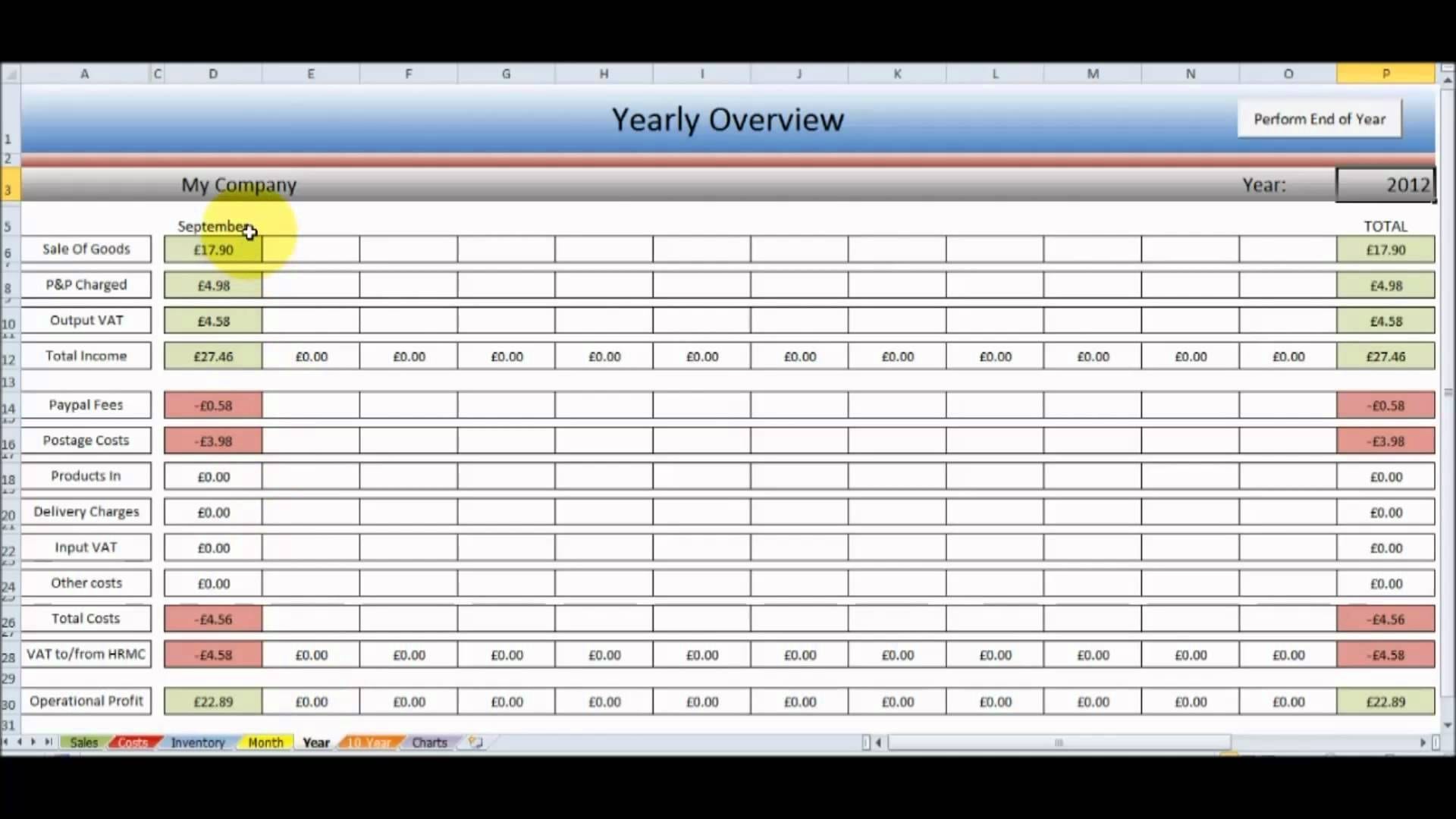This screenshot has width=1456, height=819.
Task: Click the Operational Profit total cell
Action: tap(1385, 701)
